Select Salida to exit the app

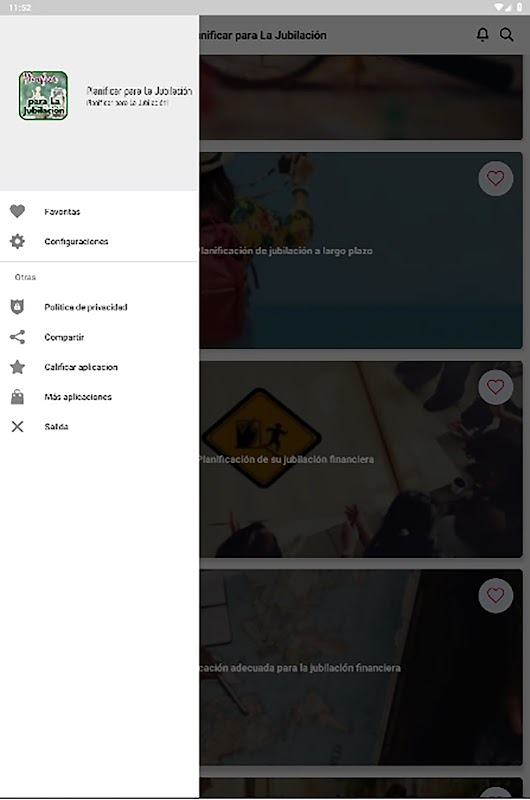(x=99, y=427)
